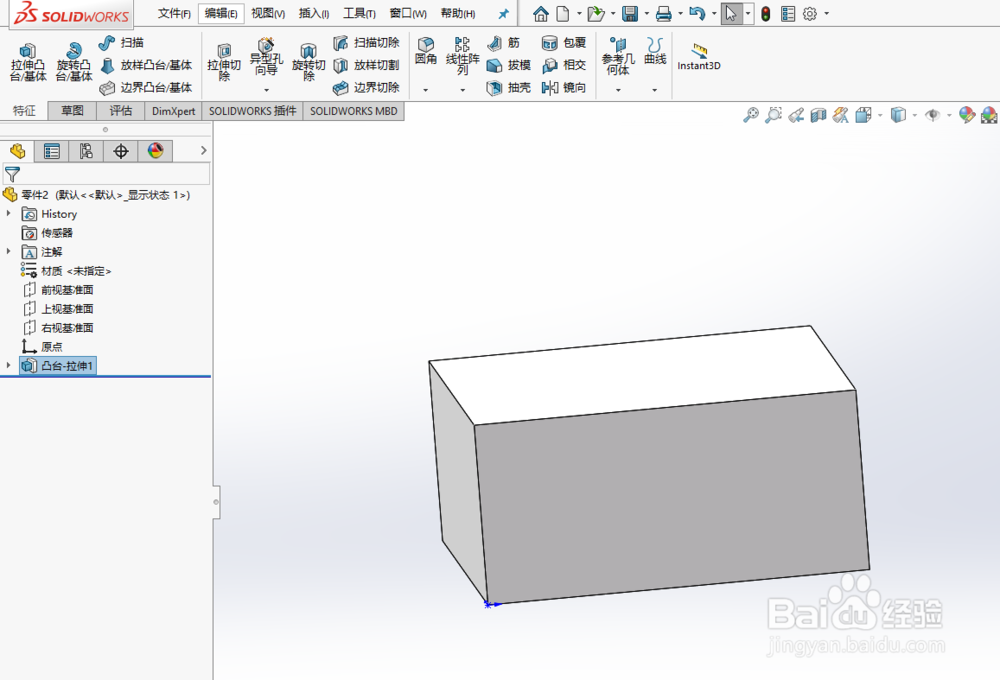
Task: Open the 编辑外观 color tool
Action: [965, 114]
